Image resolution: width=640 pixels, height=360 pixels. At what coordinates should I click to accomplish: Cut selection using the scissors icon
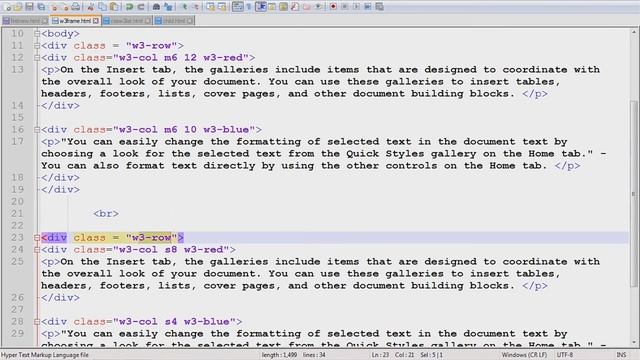coord(91,7)
